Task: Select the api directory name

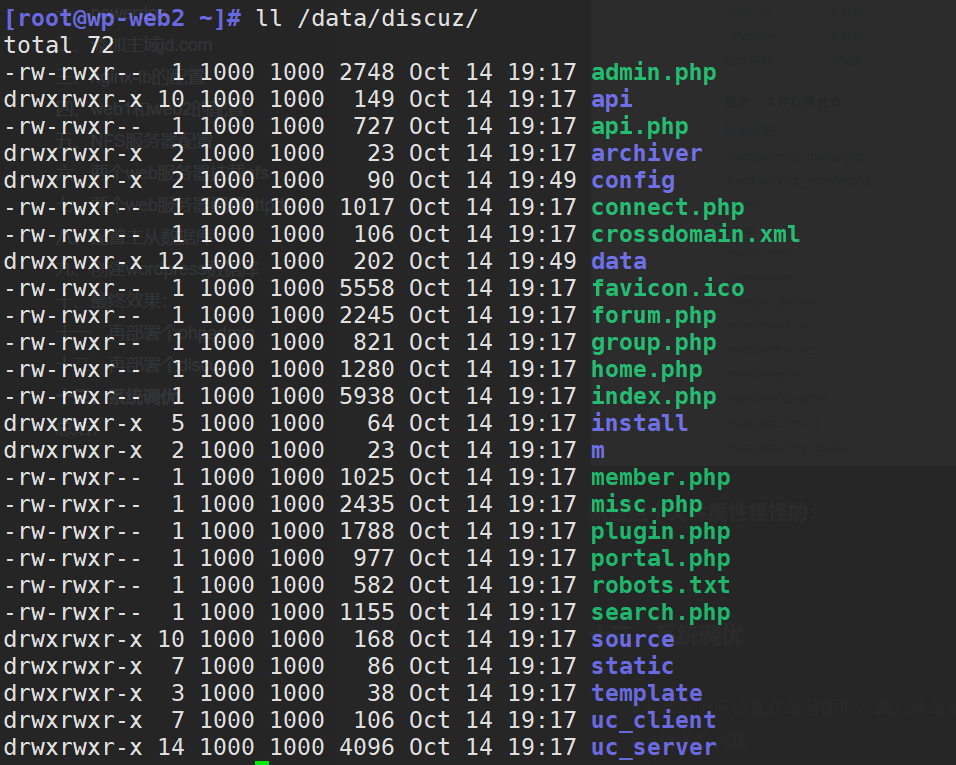Action: click(x=612, y=100)
